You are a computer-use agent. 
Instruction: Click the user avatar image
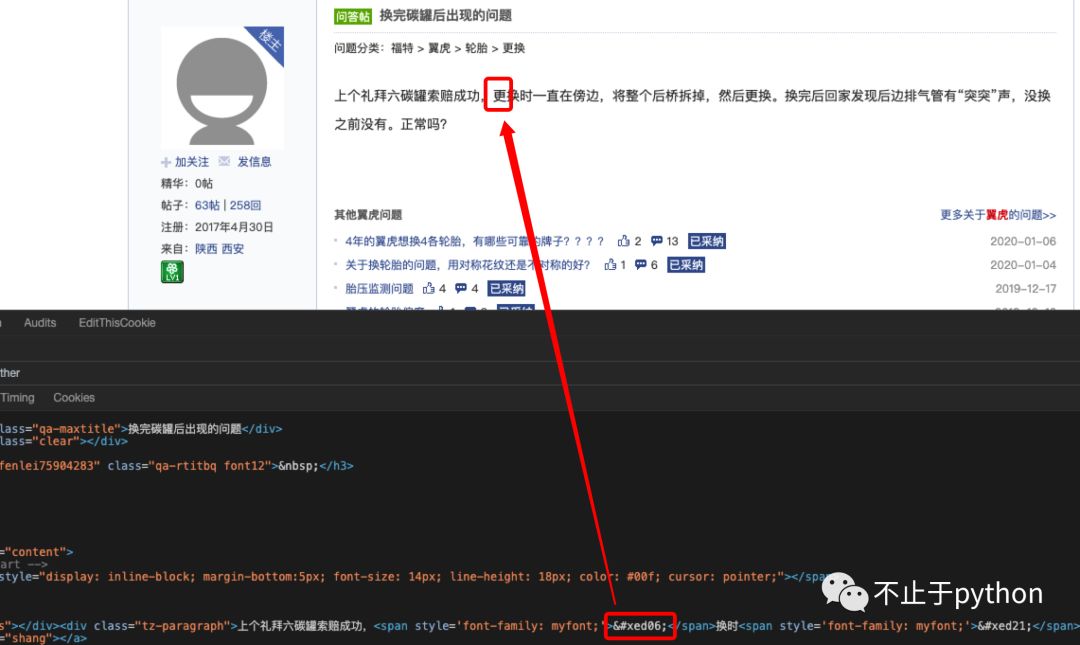point(221,87)
